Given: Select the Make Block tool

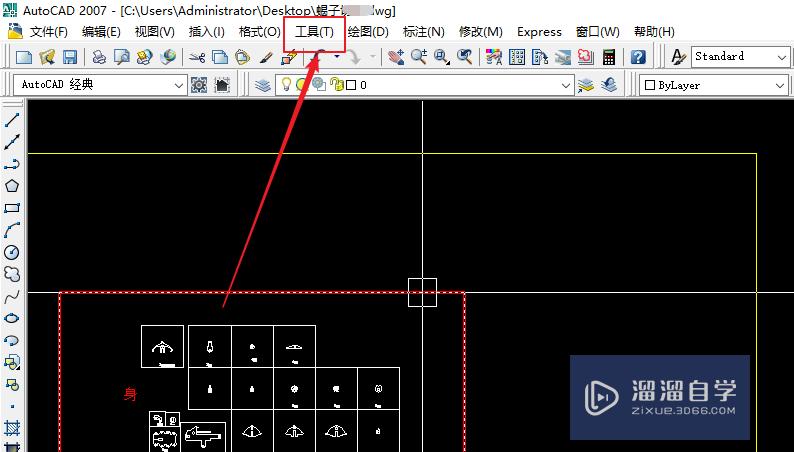Looking at the screenshot, I should pyautogui.click(x=12, y=384).
